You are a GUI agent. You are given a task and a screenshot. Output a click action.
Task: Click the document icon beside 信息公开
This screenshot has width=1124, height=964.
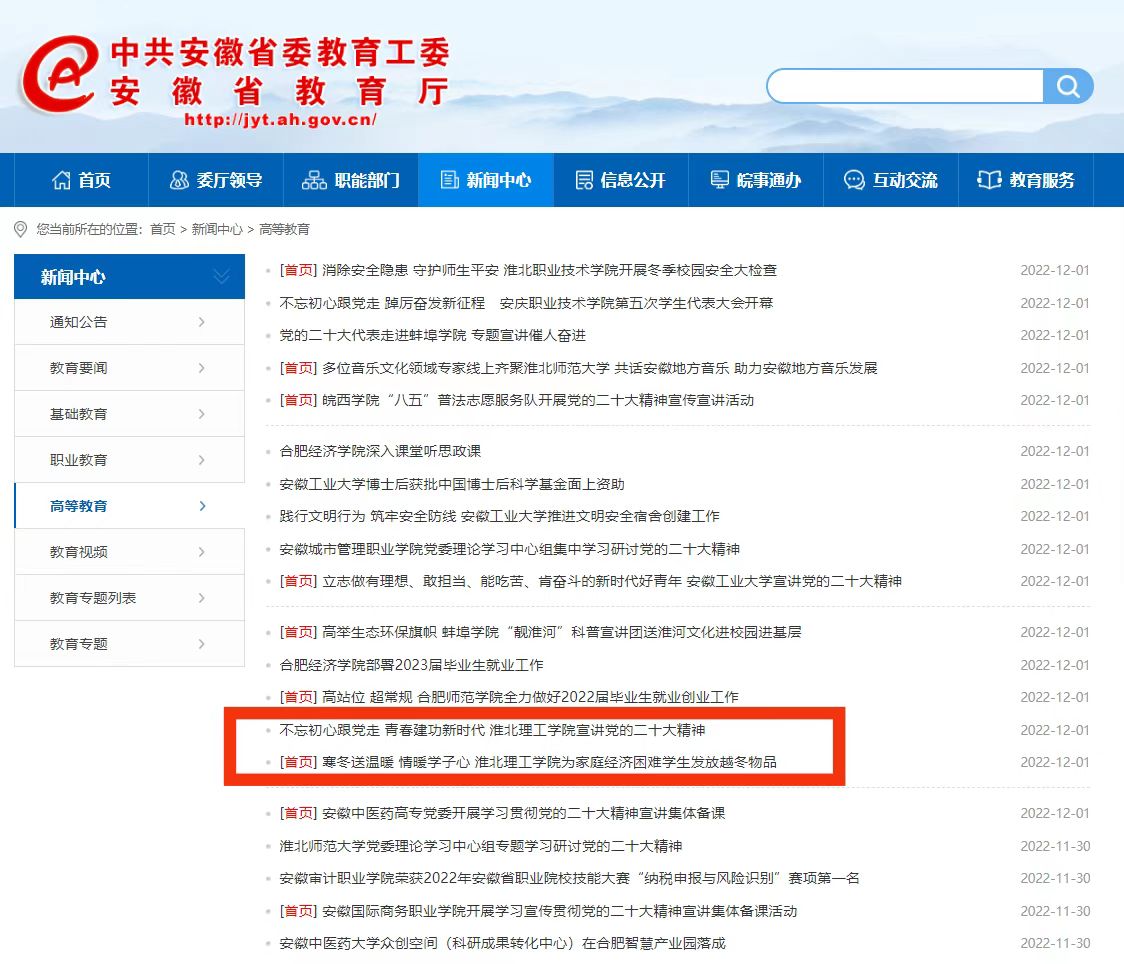coord(584,180)
